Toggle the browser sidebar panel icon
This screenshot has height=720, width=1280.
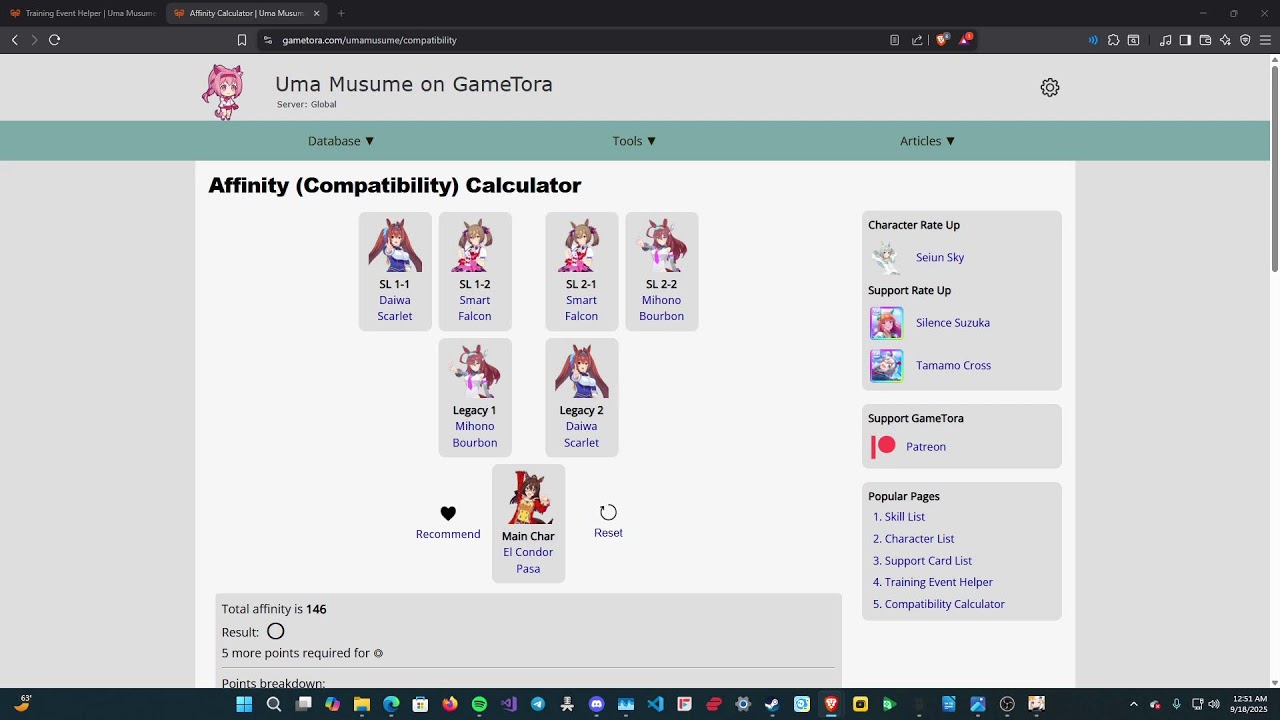[x=1185, y=40]
